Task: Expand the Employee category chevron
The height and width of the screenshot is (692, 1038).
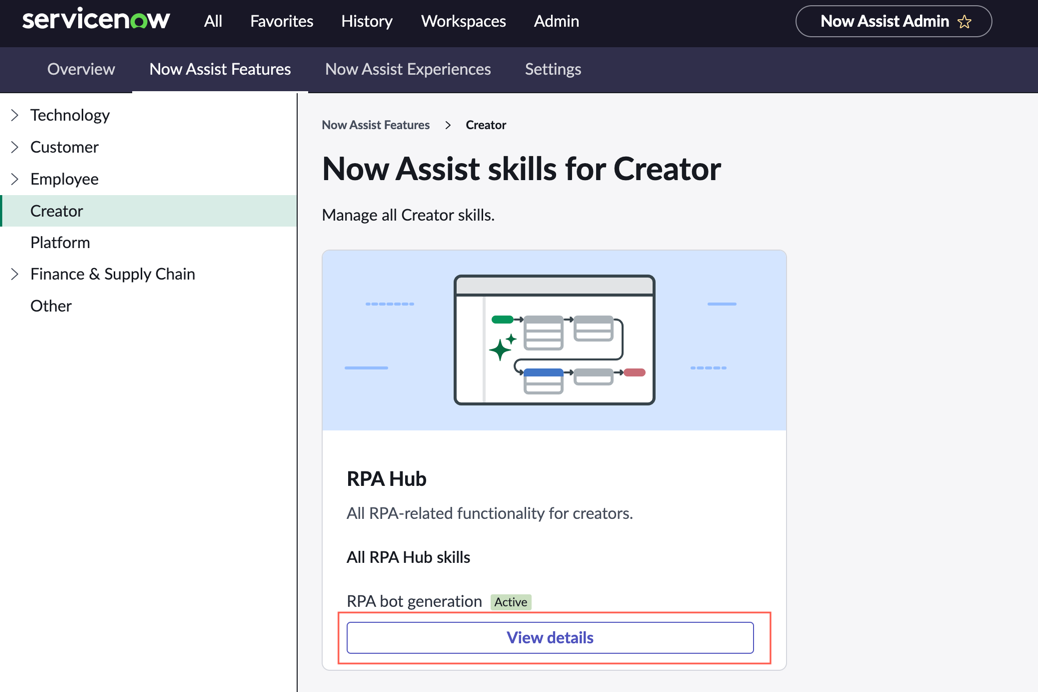Action: click(x=15, y=179)
